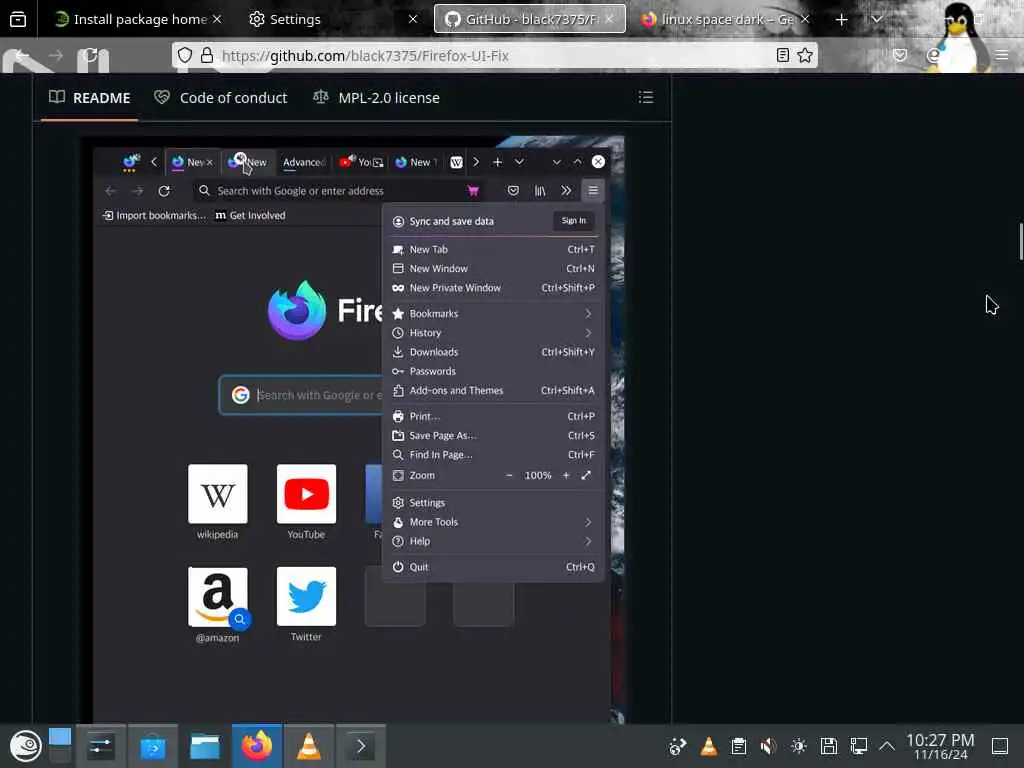Viewport: 1024px width, 768px height.
Task: Open the network connections tray icon
Action: (859, 746)
